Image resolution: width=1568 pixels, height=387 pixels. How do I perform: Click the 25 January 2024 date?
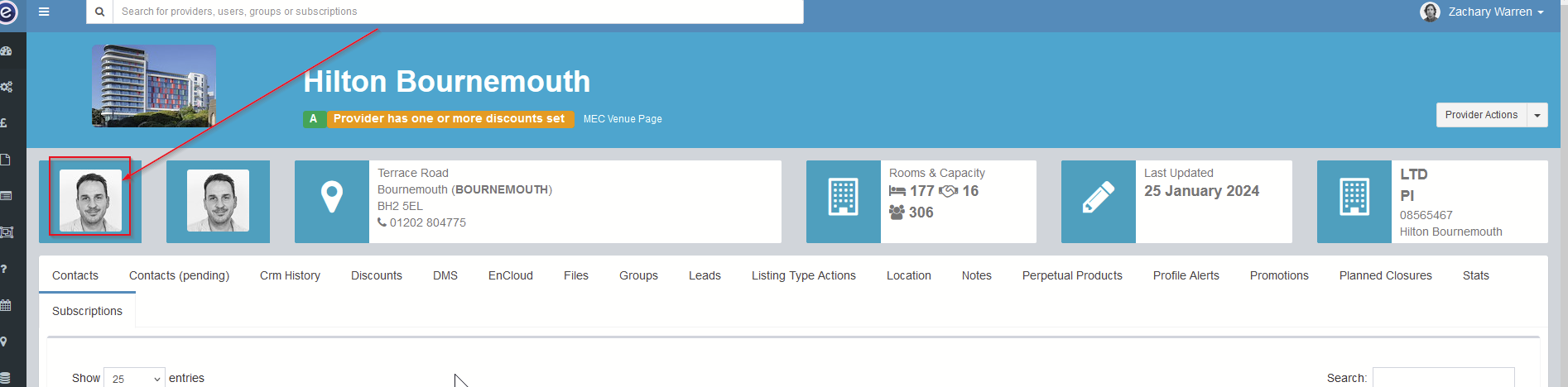pyautogui.click(x=1202, y=191)
